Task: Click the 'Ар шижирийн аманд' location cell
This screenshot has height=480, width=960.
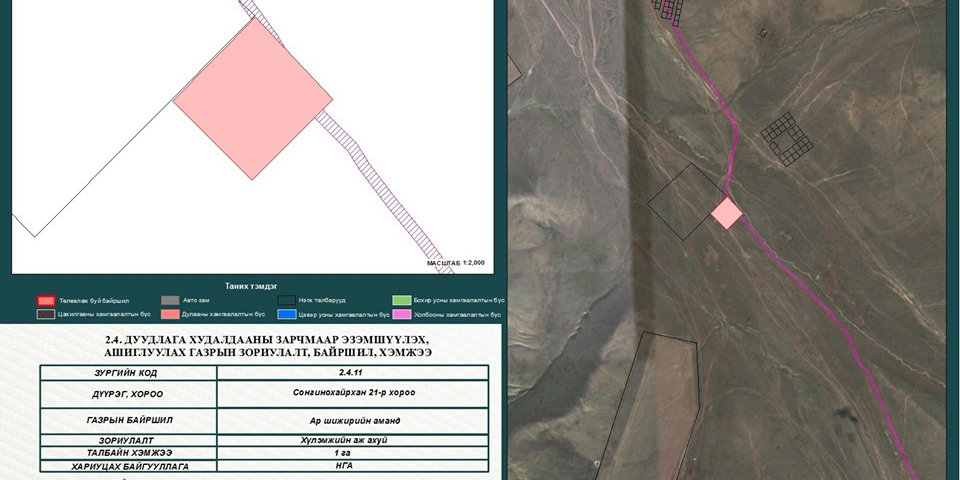Action: (352, 421)
